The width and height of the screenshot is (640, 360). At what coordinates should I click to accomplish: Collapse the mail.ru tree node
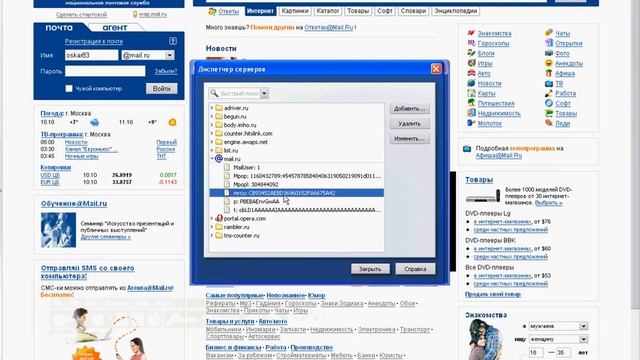[212, 159]
